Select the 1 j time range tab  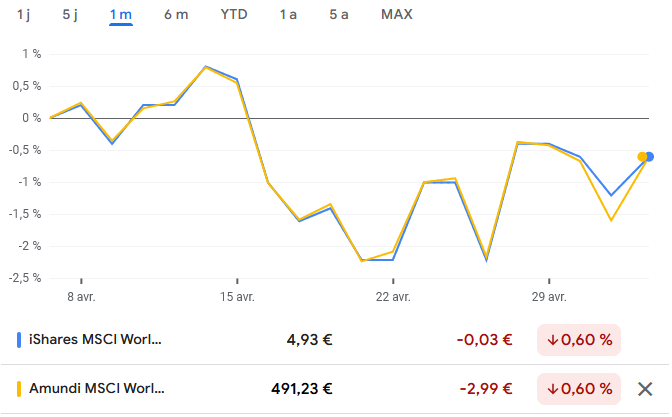(x=24, y=15)
